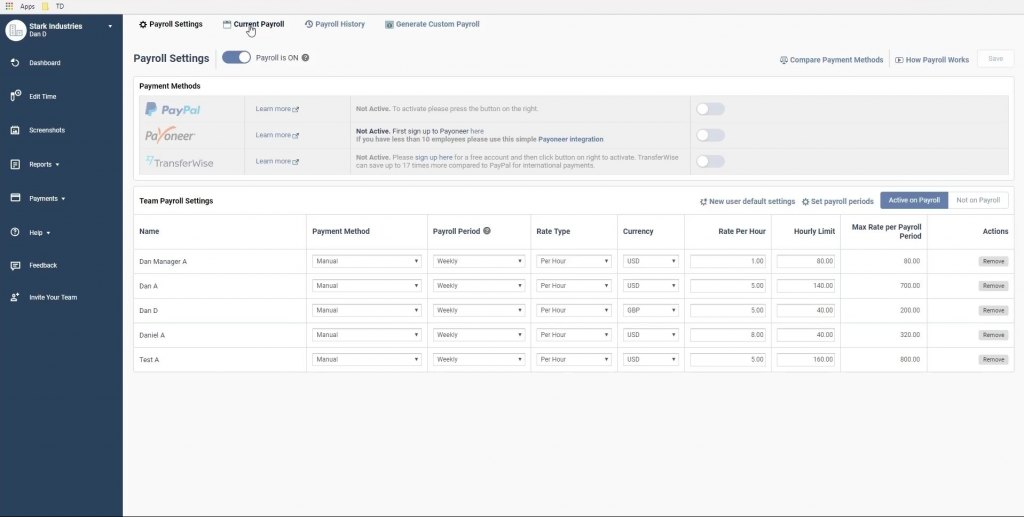This screenshot has width=1024, height=517.
Task: Open Currency dropdown for Dan D
Action: click(651, 310)
